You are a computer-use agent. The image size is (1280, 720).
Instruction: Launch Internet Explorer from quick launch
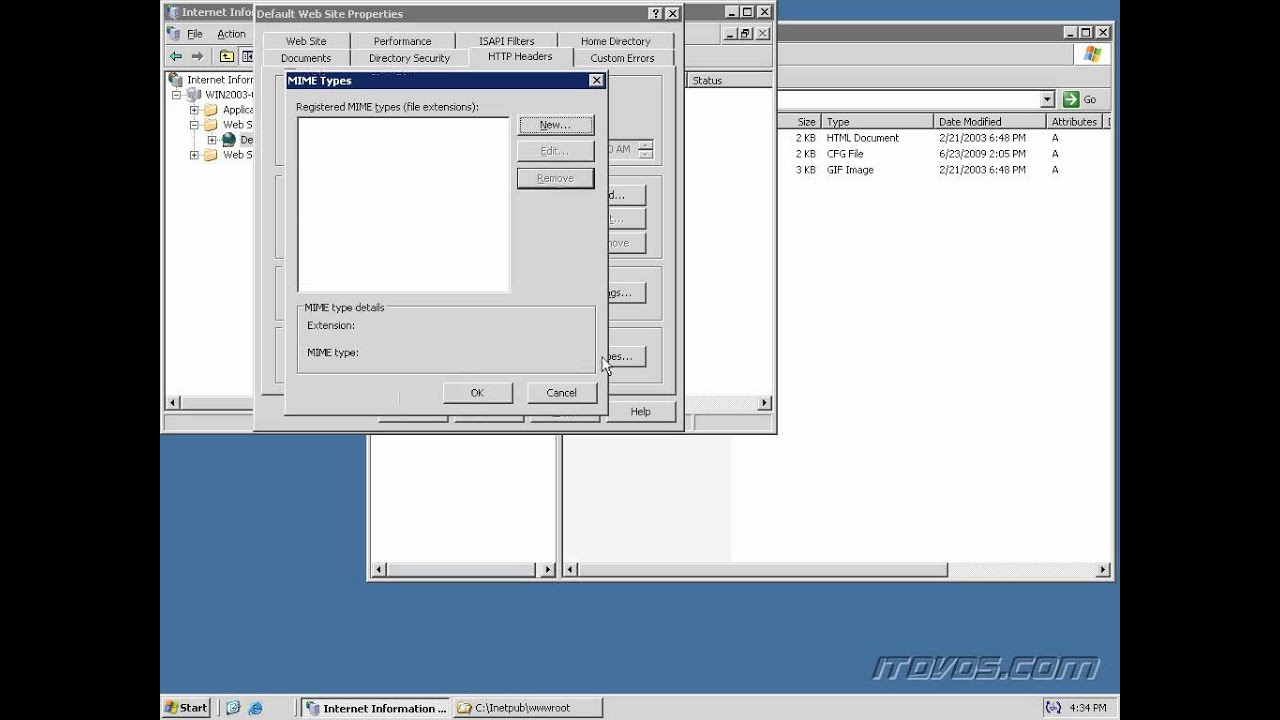(255, 708)
